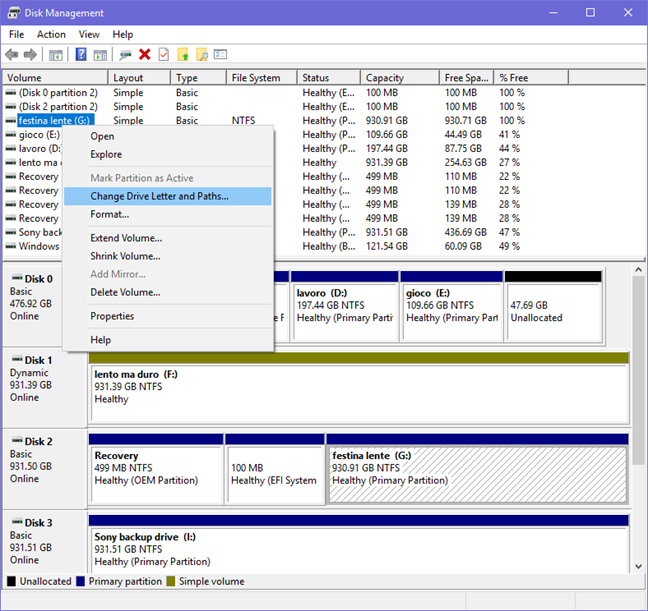Image resolution: width=648 pixels, height=611 pixels.
Task: Select the lento ma duro (F:) volume block
Action: (x=359, y=388)
